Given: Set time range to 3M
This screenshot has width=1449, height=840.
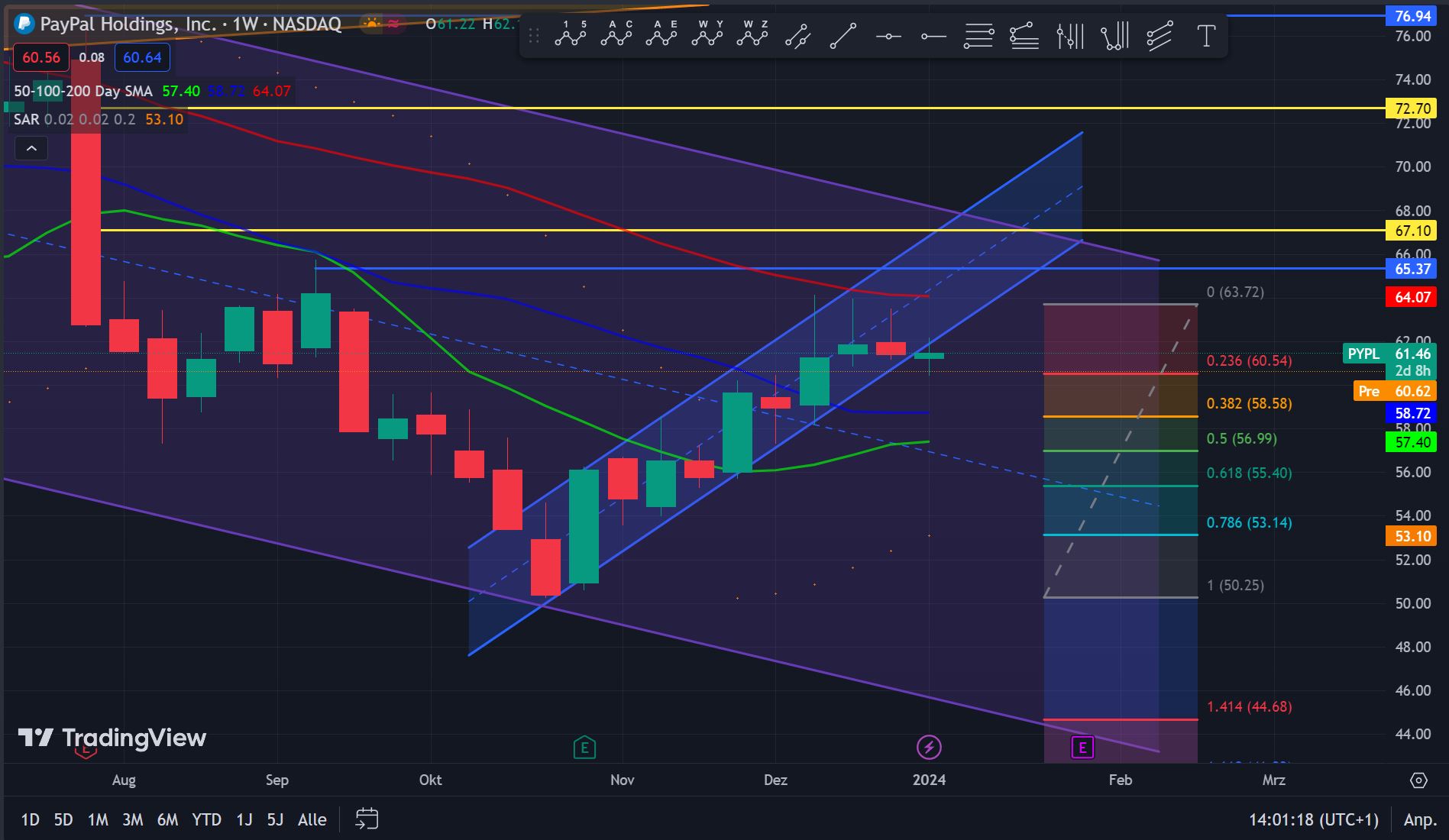Looking at the screenshot, I should [x=133, y=819].
